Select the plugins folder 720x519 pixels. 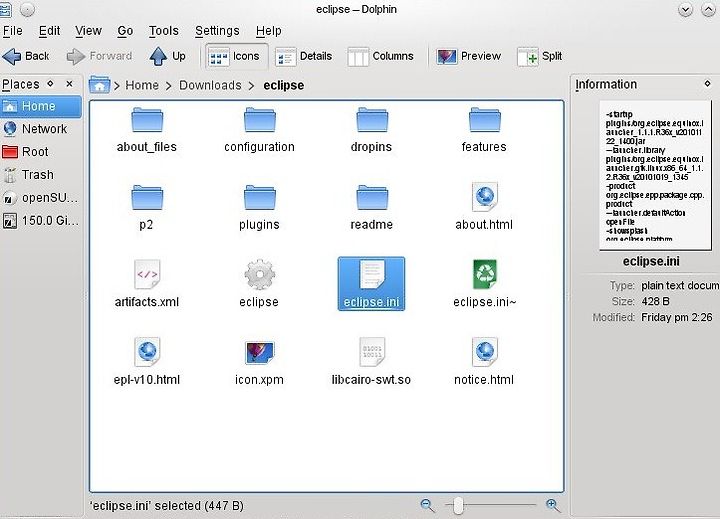(259, 208)
